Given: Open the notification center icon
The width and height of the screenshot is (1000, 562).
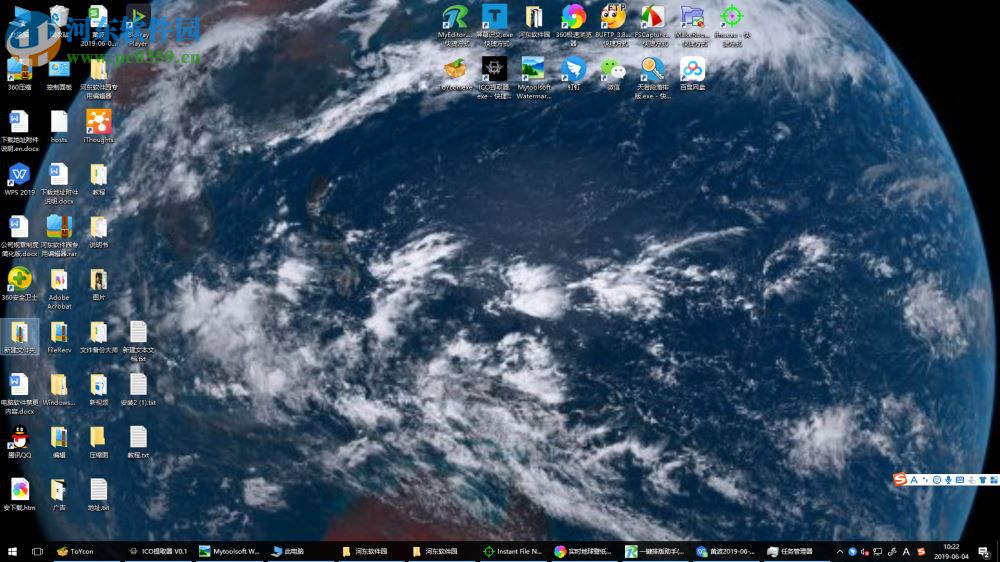Looking at the screenshot, I should pos(984,552).
